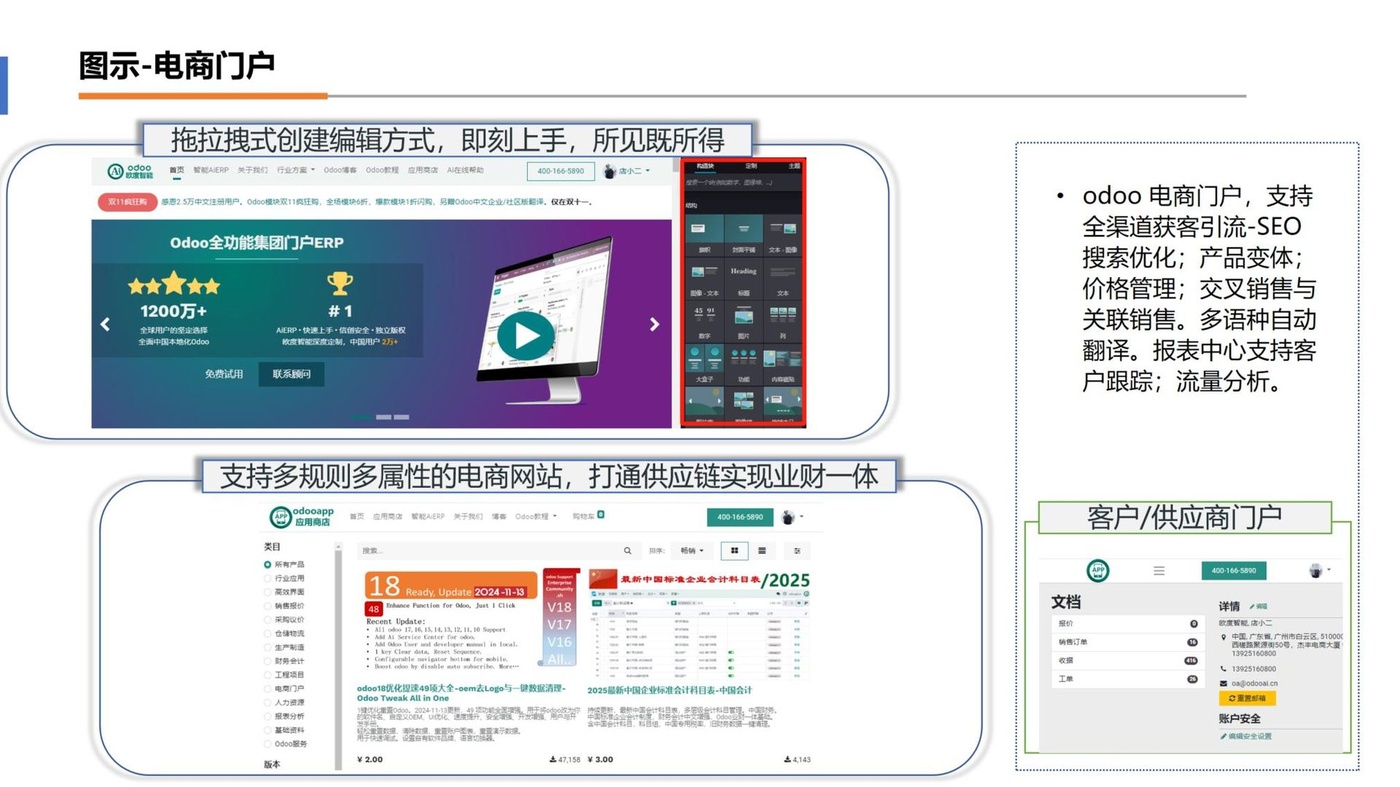This screenshot has width=1400, height=787.
Task: Click 免费试用 button on banner
Action: pyautogui.click(x=224, y=374)
